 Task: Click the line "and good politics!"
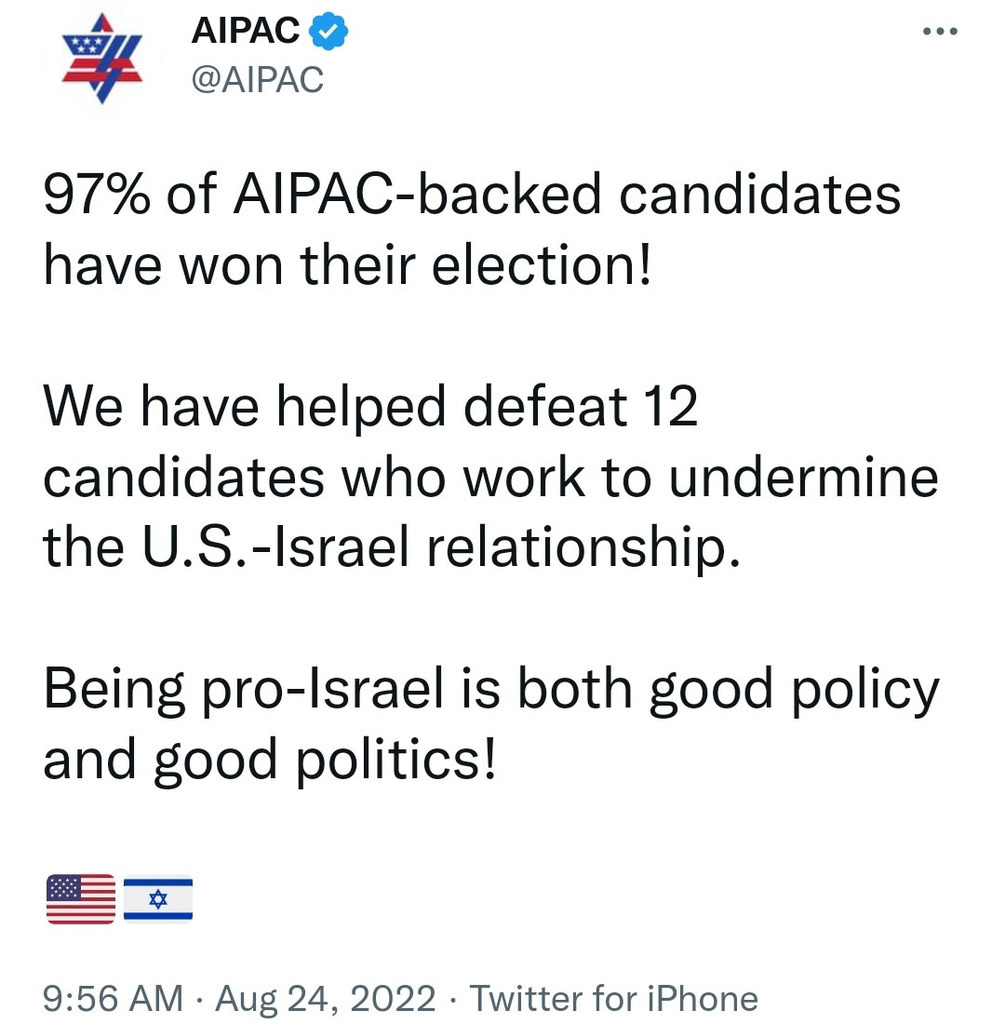pos(268,759)
